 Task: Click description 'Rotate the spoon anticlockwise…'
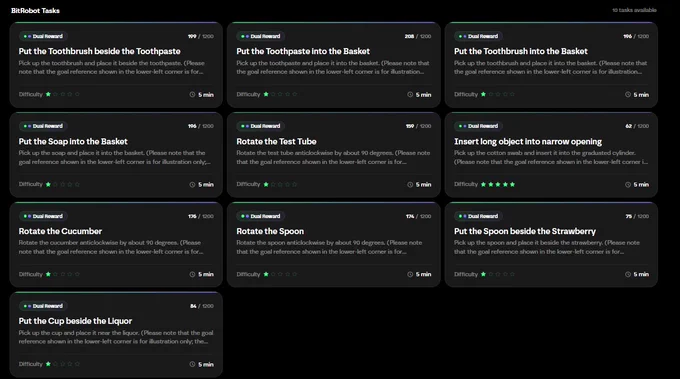tap(329, 247)
